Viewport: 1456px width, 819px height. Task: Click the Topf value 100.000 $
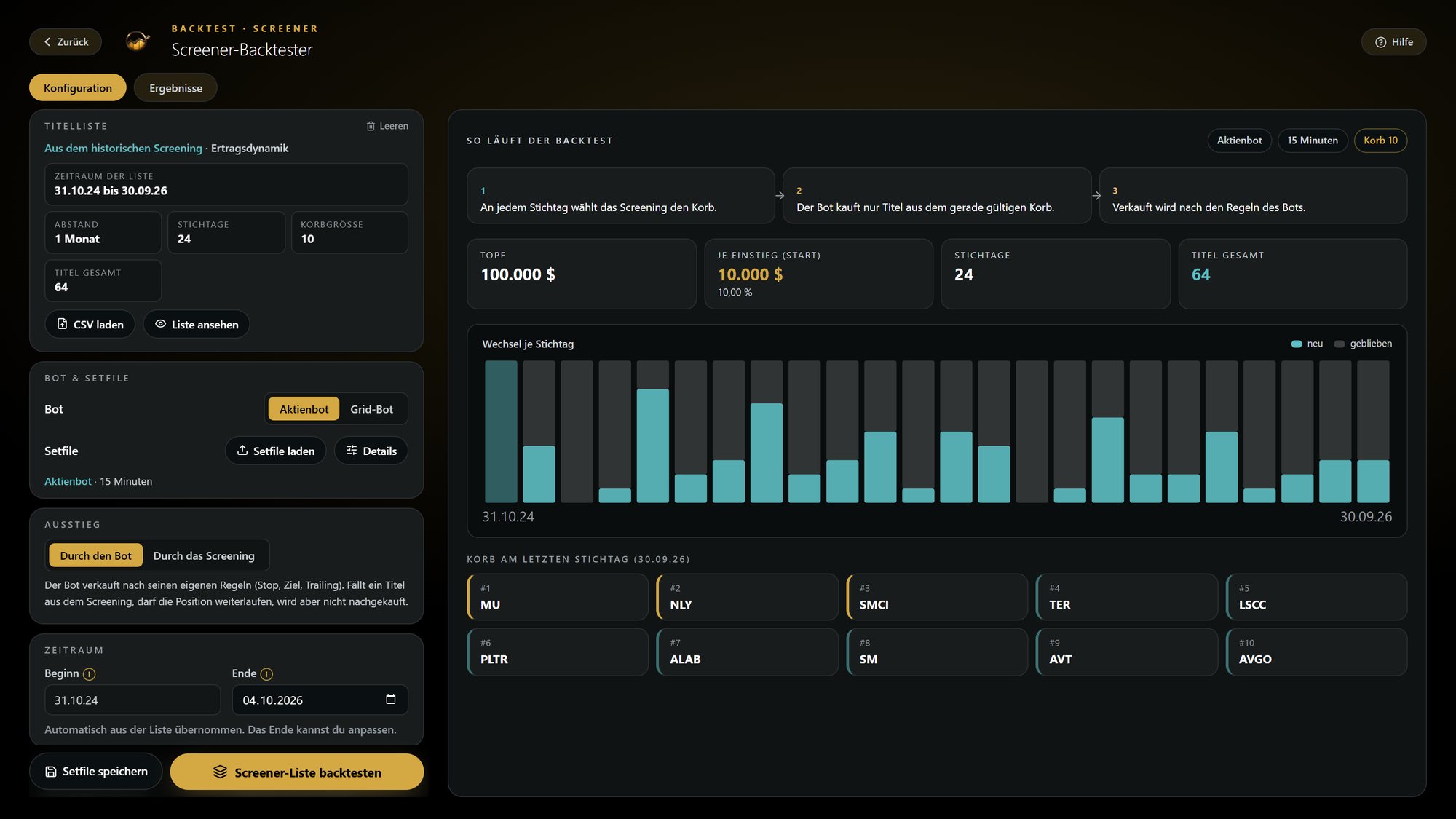point(518,274)
